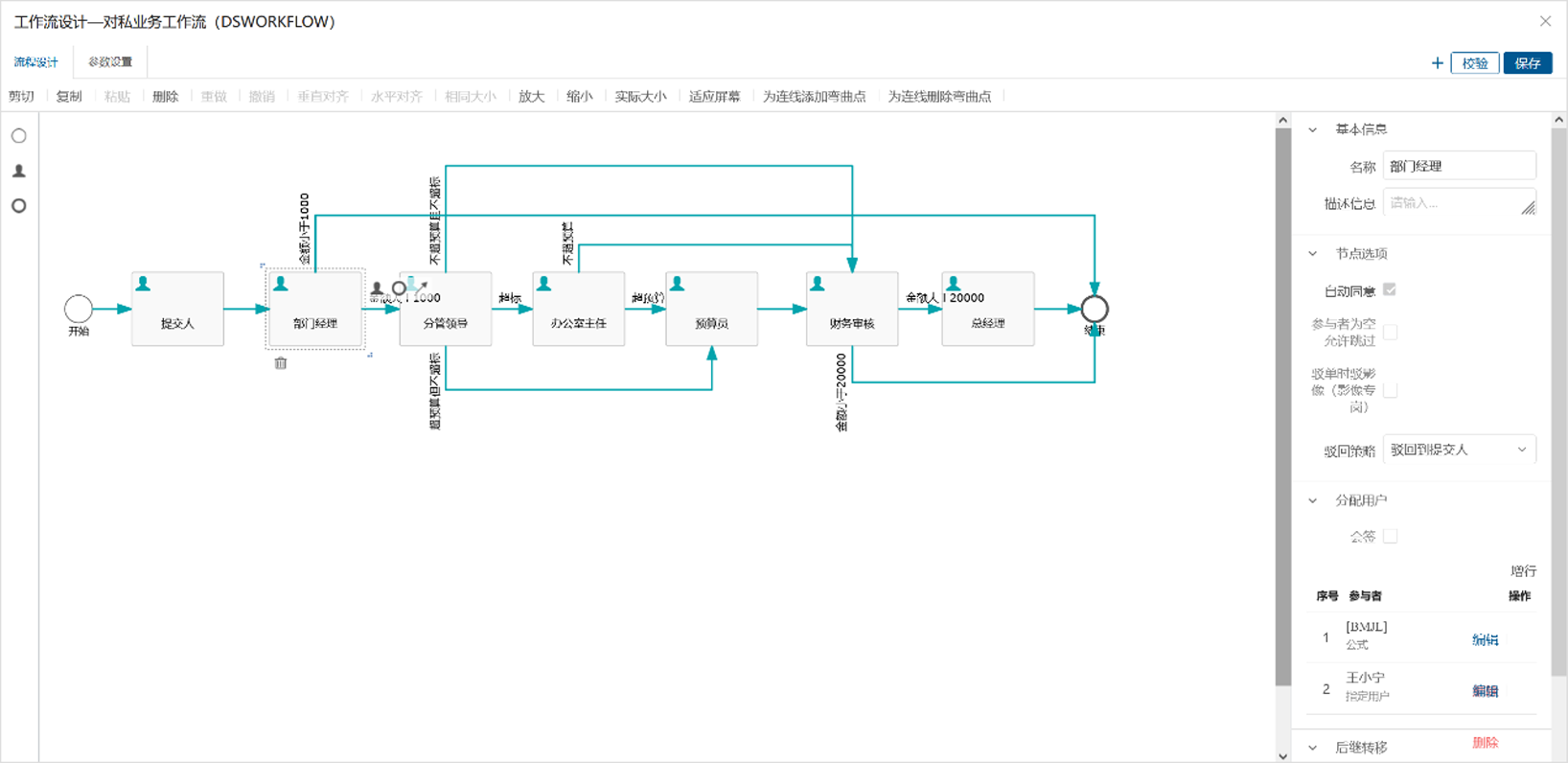Check the 会签 checkbox
The image size is (1568, 763).
(1390, 536)
